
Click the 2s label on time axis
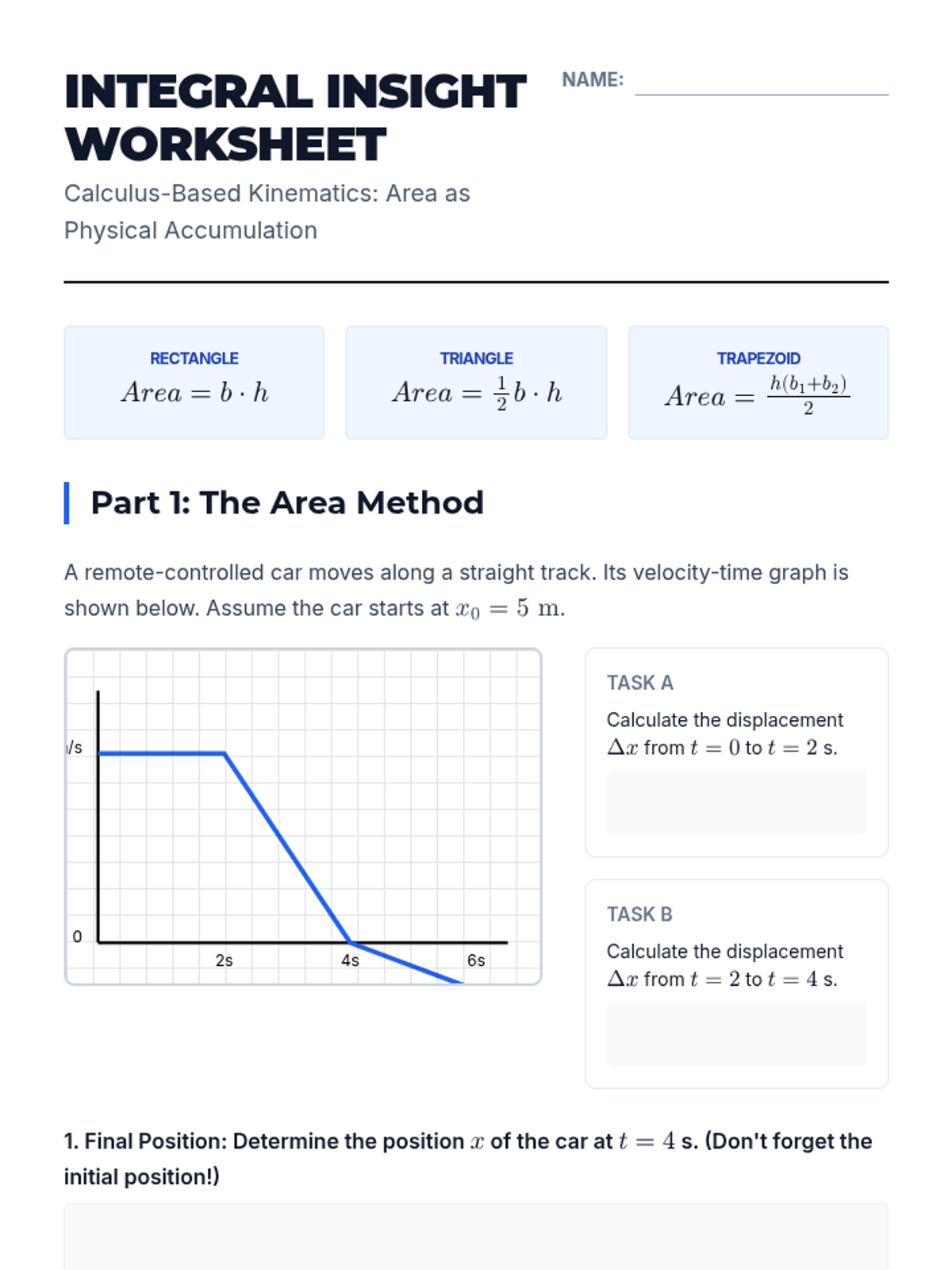[224, 960]
